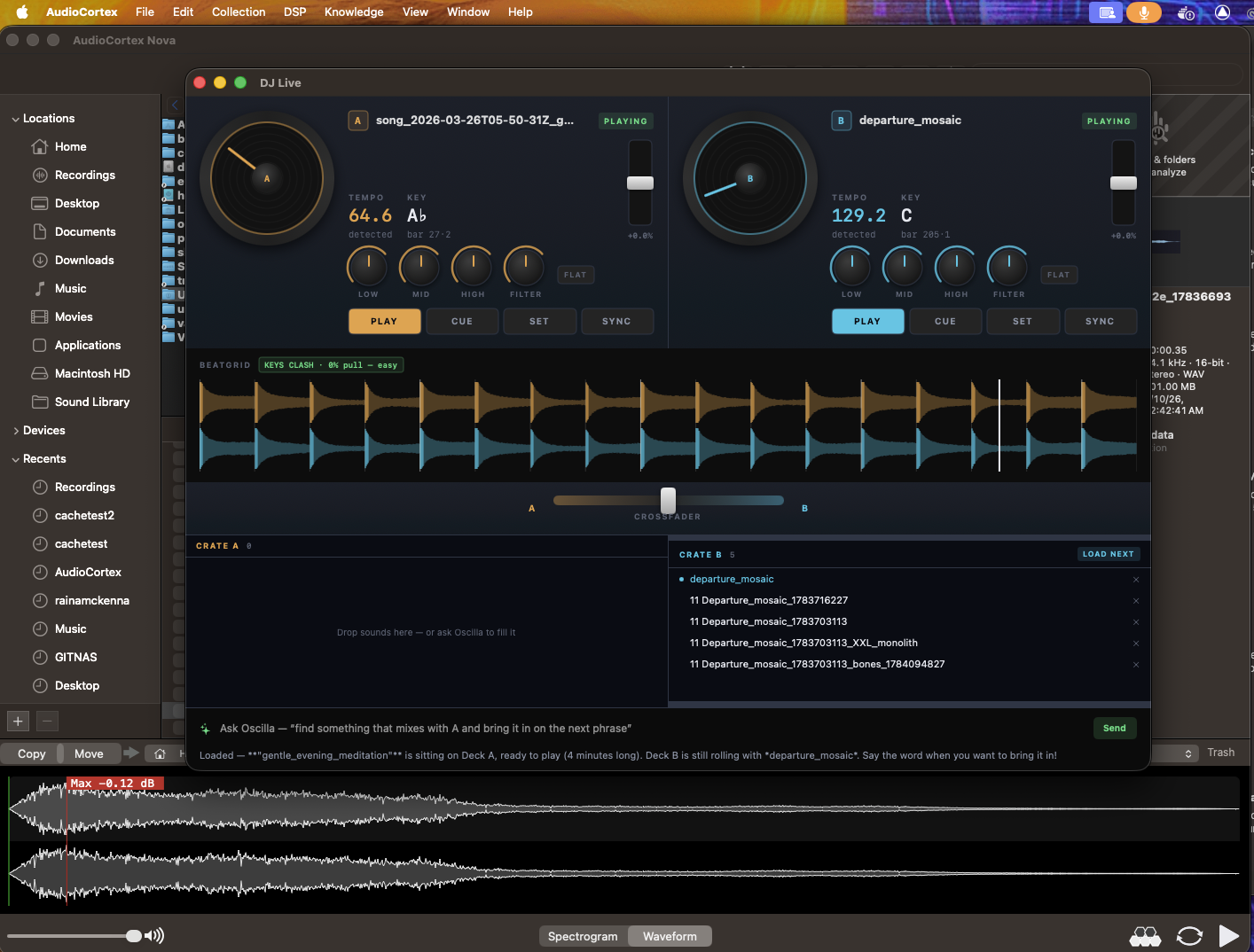Viewport: 1254px width, 952px height.
Task: Open Documents folder icon in sidebar
Action: coord(40,231)
